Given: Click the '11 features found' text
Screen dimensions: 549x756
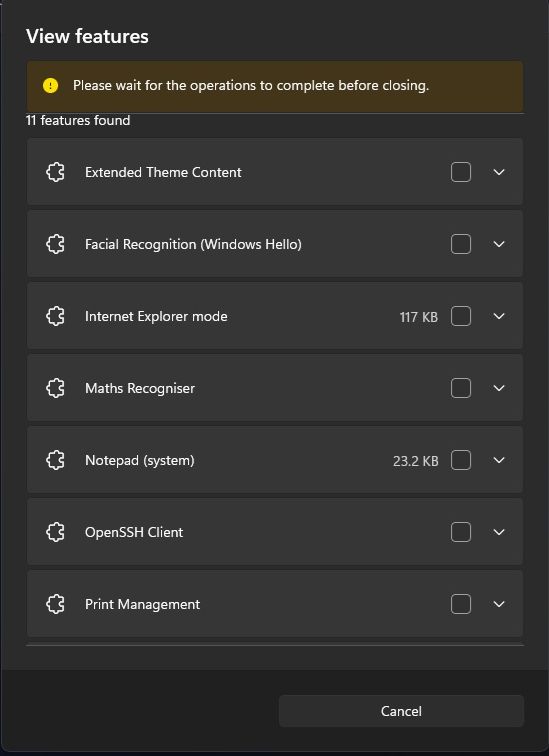Looking at the screenshot, I should coord(78,120).
